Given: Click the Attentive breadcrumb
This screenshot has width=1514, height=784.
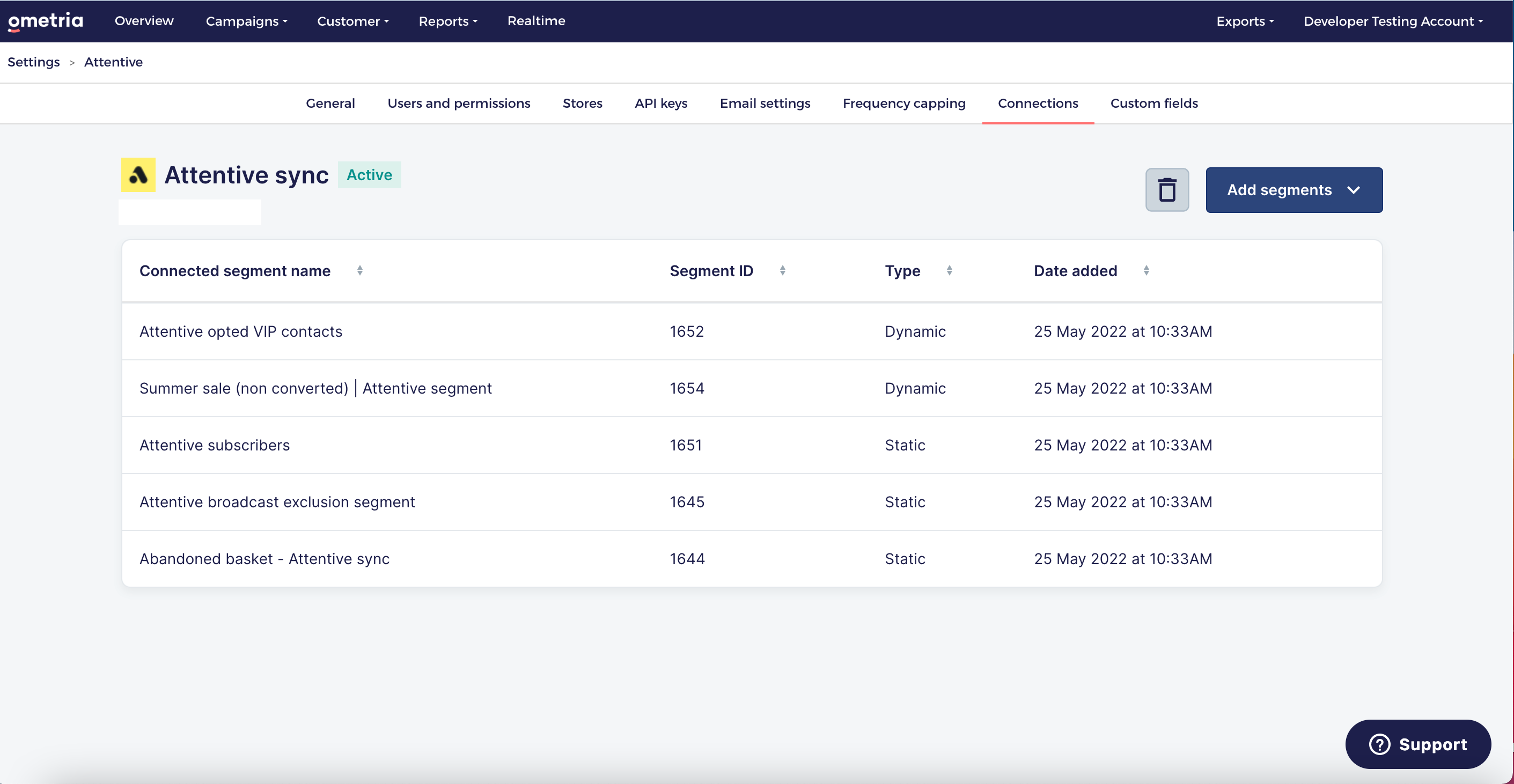Looking at the screenshot, I should pos(113,62).
